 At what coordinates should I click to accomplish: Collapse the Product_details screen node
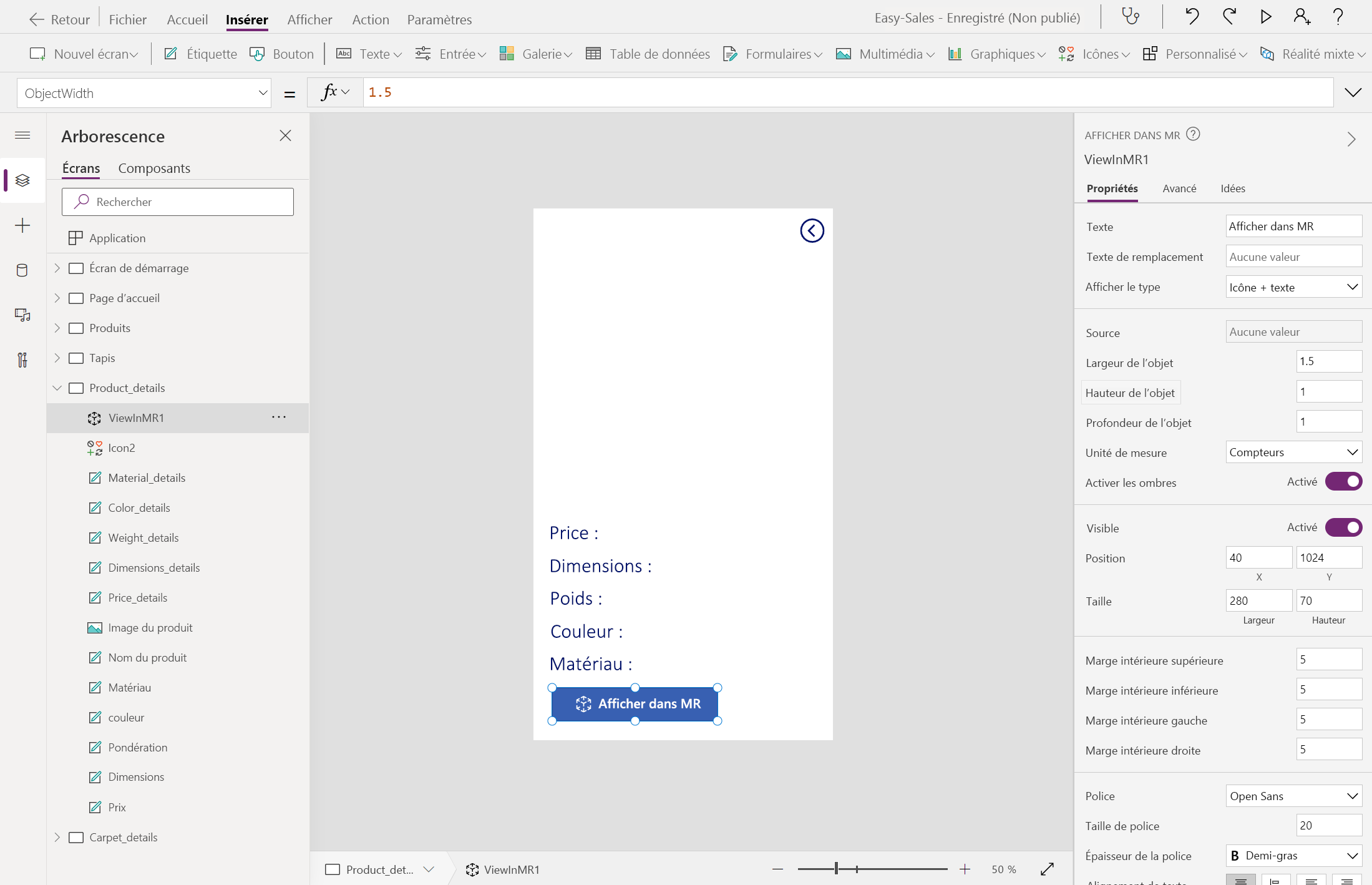point(57,388)
